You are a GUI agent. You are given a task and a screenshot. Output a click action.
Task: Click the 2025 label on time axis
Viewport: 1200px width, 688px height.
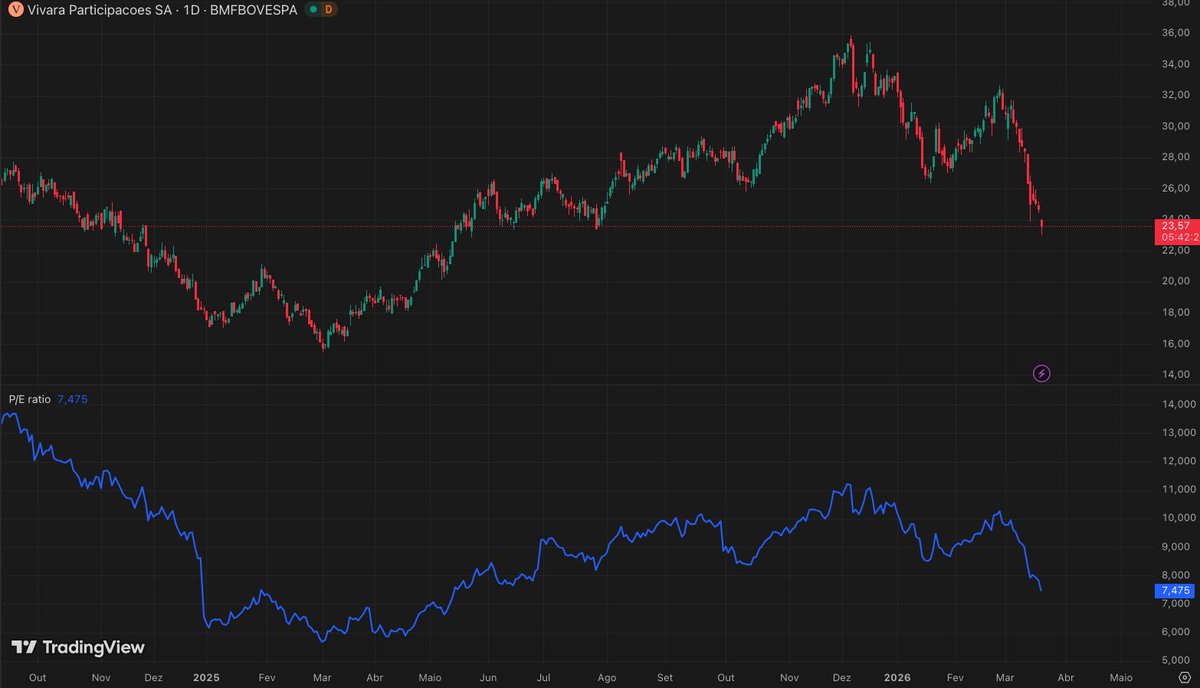(x=204, y=677)
